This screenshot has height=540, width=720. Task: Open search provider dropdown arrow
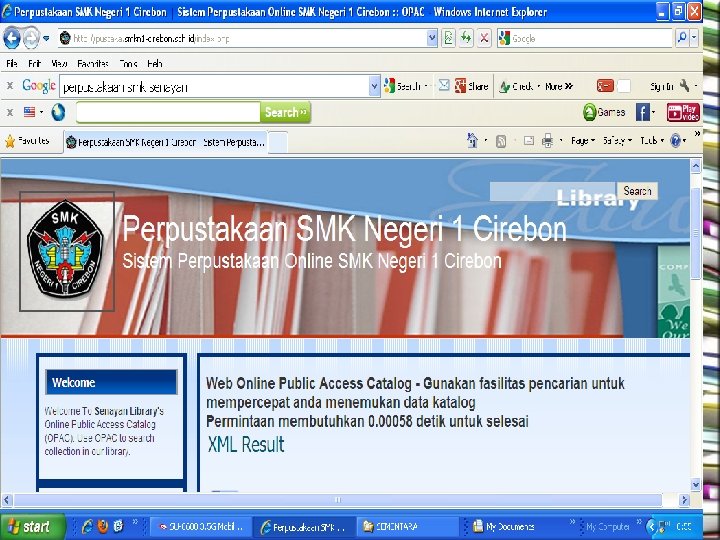coord(694,38)
